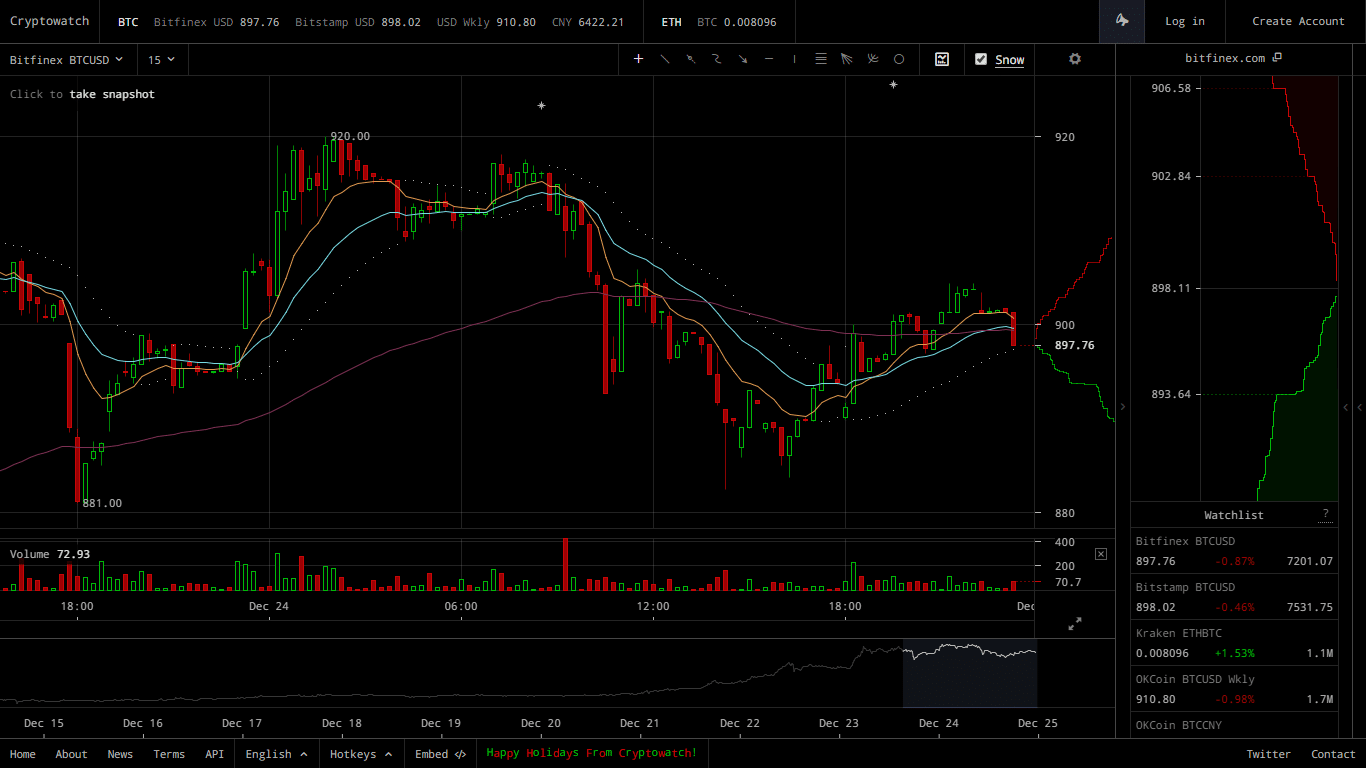1366x768 pixels.
Task: Open the About page
Action: (x=71, y=754)
